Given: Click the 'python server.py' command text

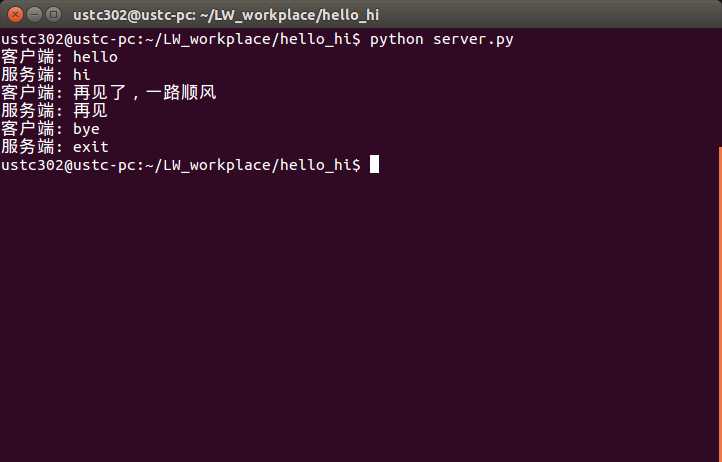Looking at the screenshot, I should (442, 39).
